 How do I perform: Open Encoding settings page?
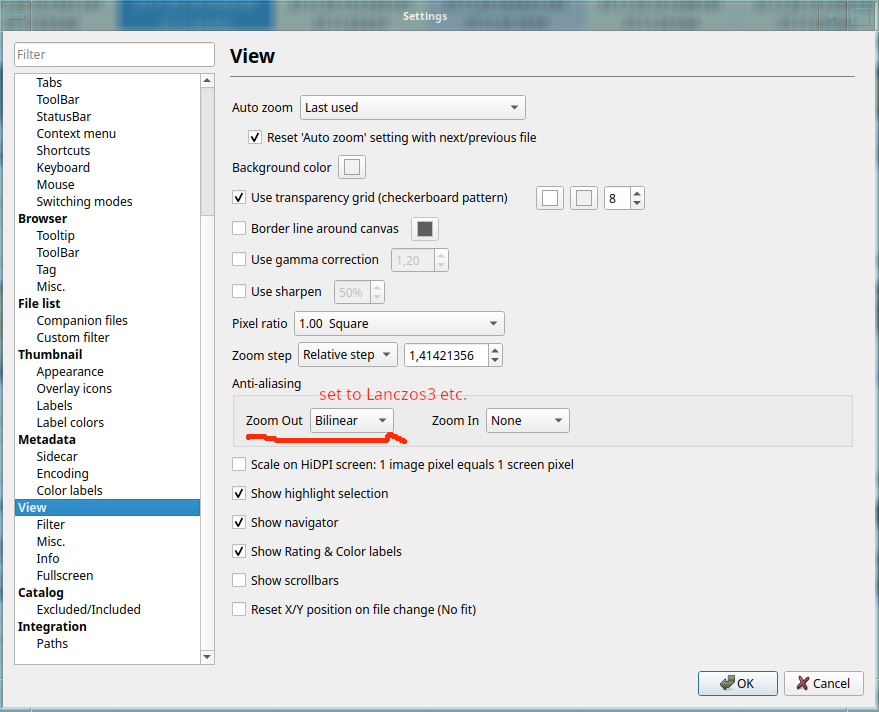(x=63, y=474)
